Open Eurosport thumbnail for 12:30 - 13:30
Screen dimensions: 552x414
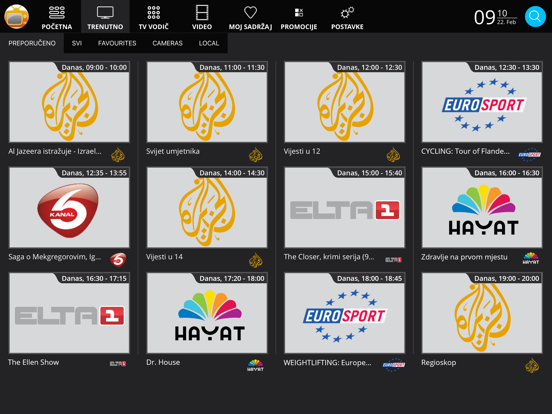[x=482, y=102]
